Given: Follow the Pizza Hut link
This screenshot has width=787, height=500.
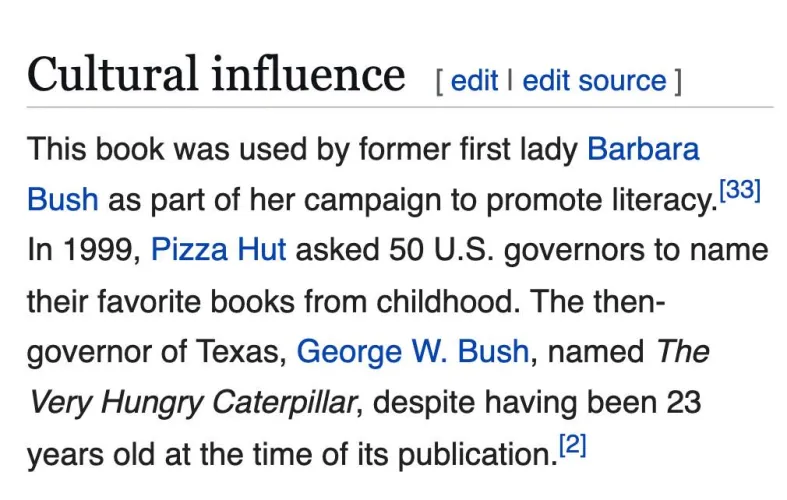Looking at the screenshot, I should (x=218, y=249).
